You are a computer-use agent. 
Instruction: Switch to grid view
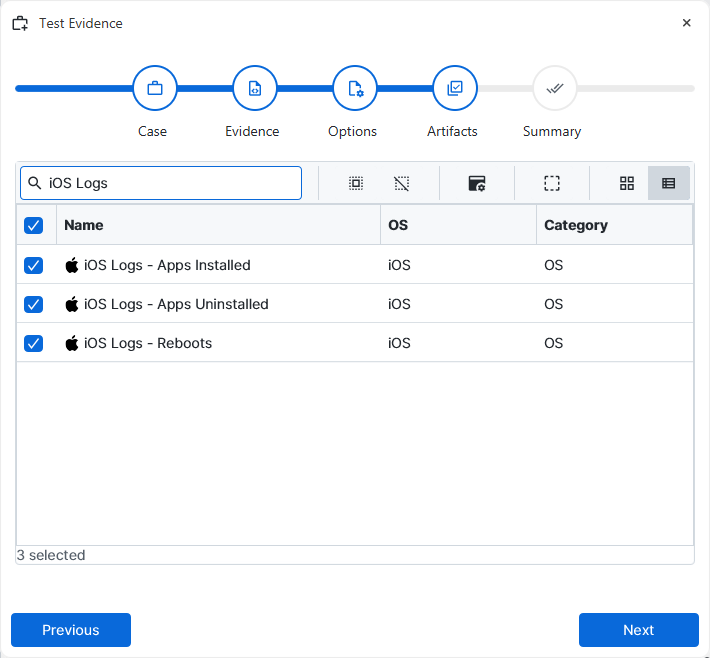coord(627,183)
